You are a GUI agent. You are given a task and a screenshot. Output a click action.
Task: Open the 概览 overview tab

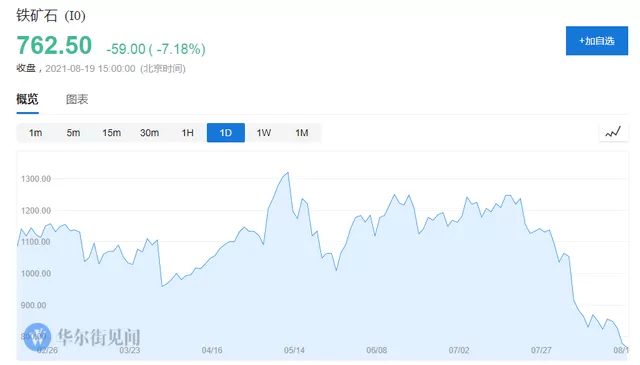(x=27, y=99)
